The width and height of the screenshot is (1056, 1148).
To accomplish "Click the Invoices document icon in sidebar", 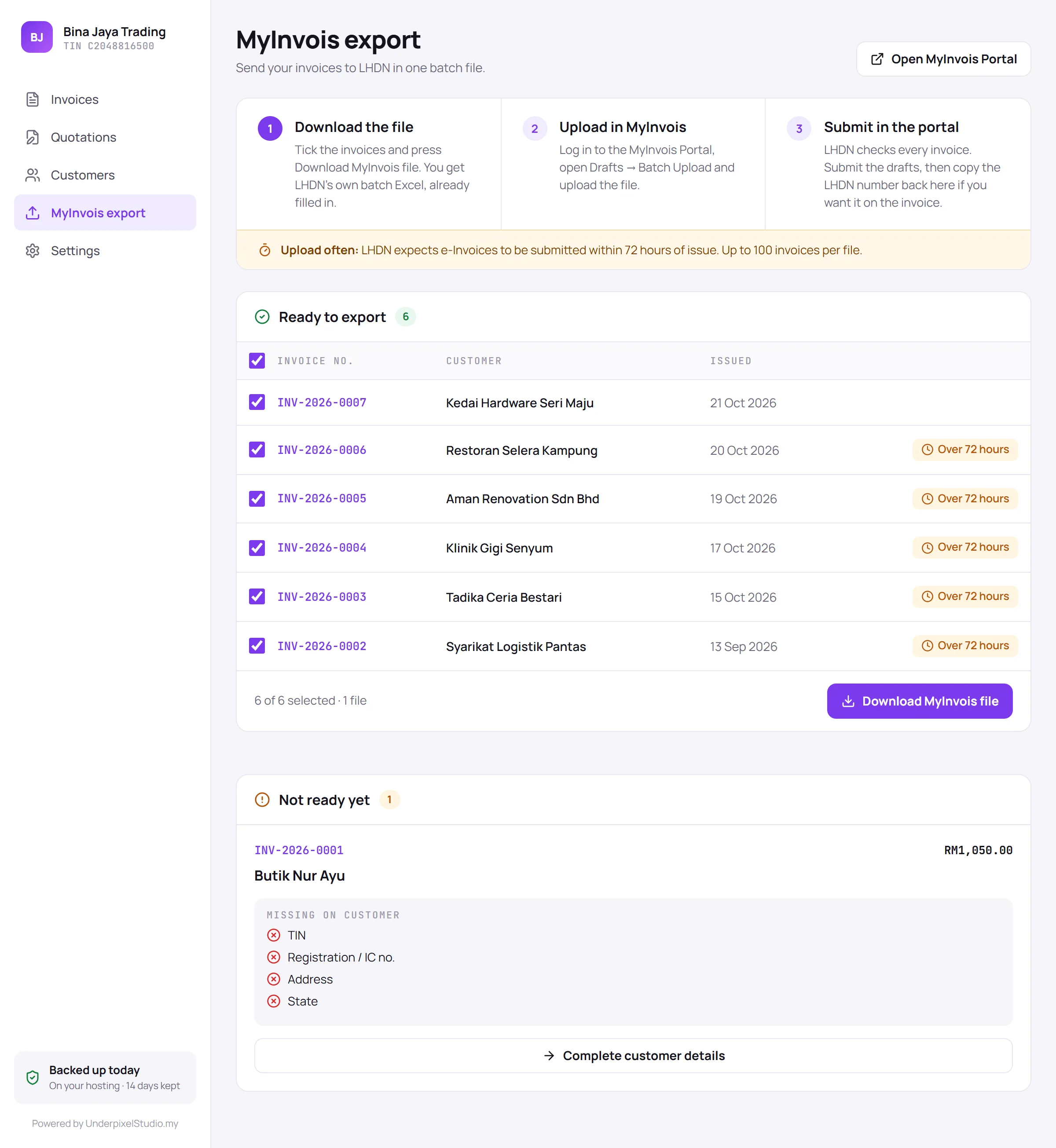I will pos(33,99).
